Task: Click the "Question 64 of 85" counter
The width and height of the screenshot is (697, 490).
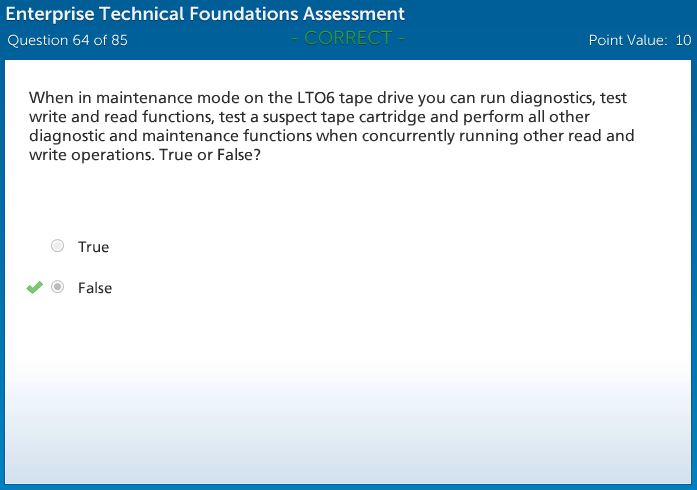Action: [x=67, y=41]
